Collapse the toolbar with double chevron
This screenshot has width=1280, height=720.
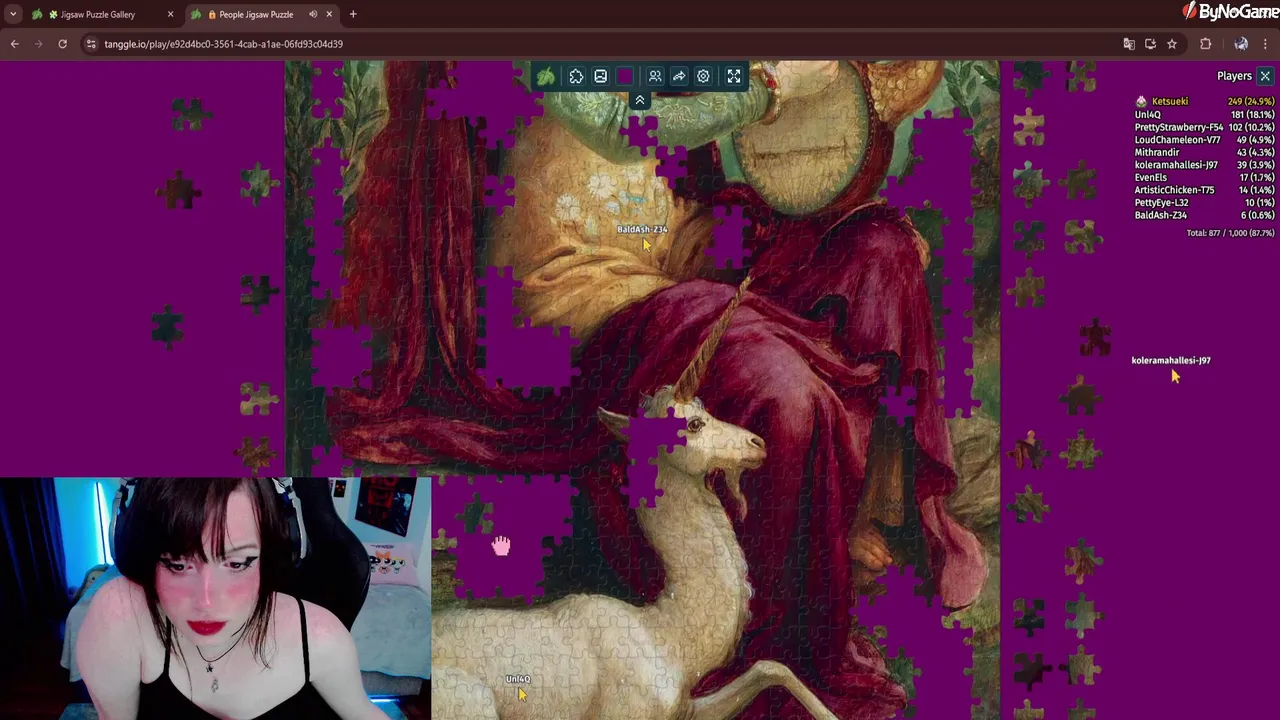[640, 100]
